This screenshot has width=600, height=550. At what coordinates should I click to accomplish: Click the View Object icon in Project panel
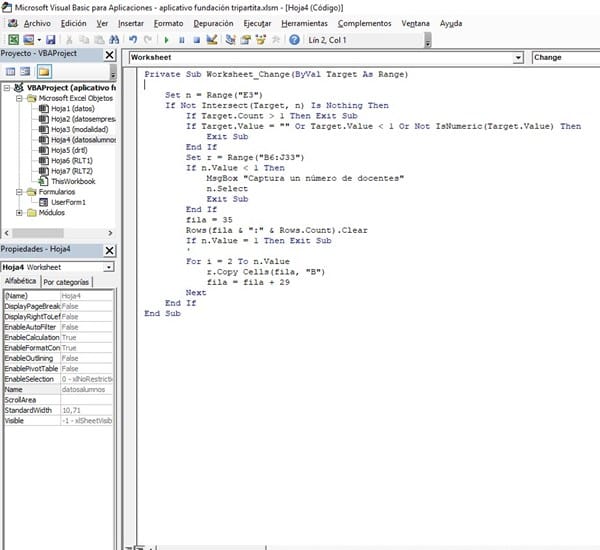(x=26, y=72)
